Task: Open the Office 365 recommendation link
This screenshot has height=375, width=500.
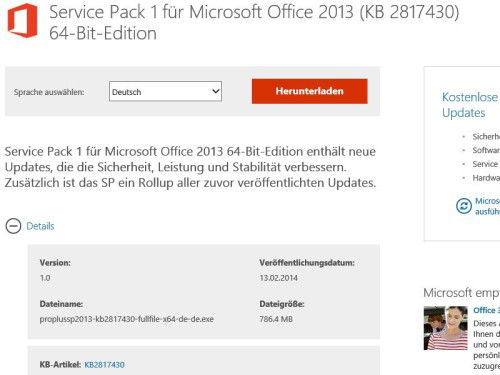Action: [486, 310]
